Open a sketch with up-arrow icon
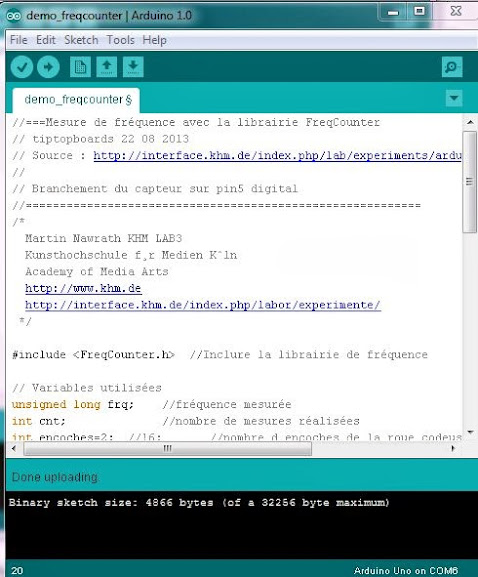Image resolution: width=478 pixels, height=577 pixels. (x=107, y=67)
